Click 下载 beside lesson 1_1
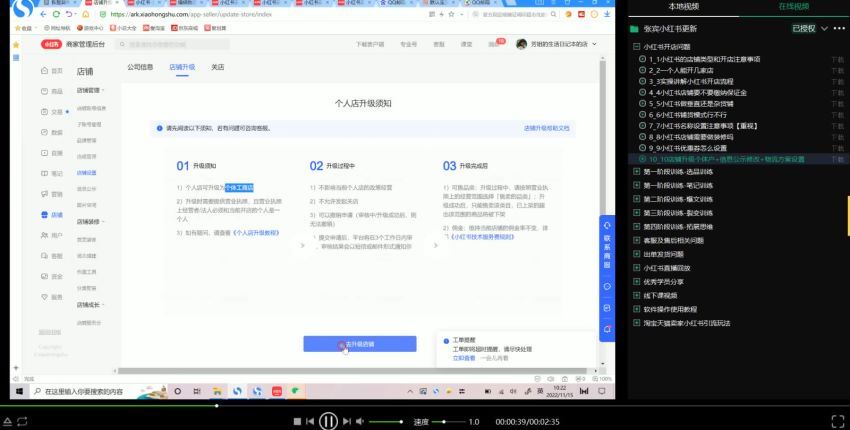This screenshot has width=850, height=430. coord(838,59)
